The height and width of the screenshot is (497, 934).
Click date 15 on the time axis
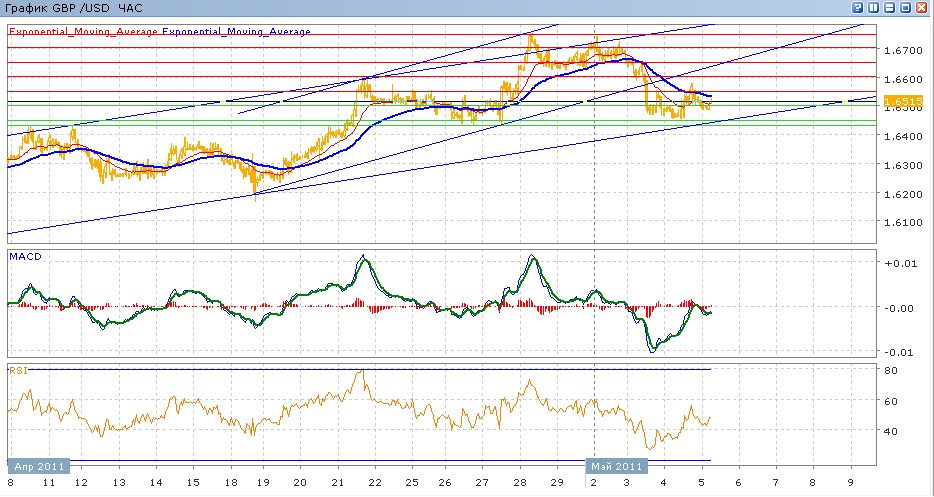coord(194,482)
